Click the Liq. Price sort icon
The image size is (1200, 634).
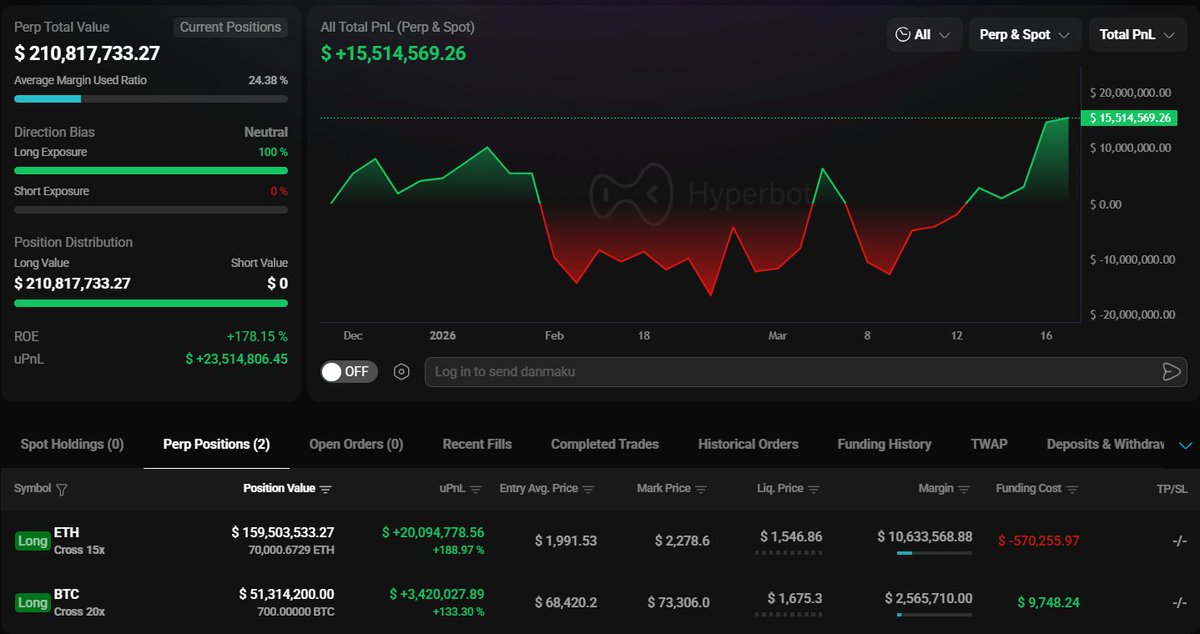point(813,489)
